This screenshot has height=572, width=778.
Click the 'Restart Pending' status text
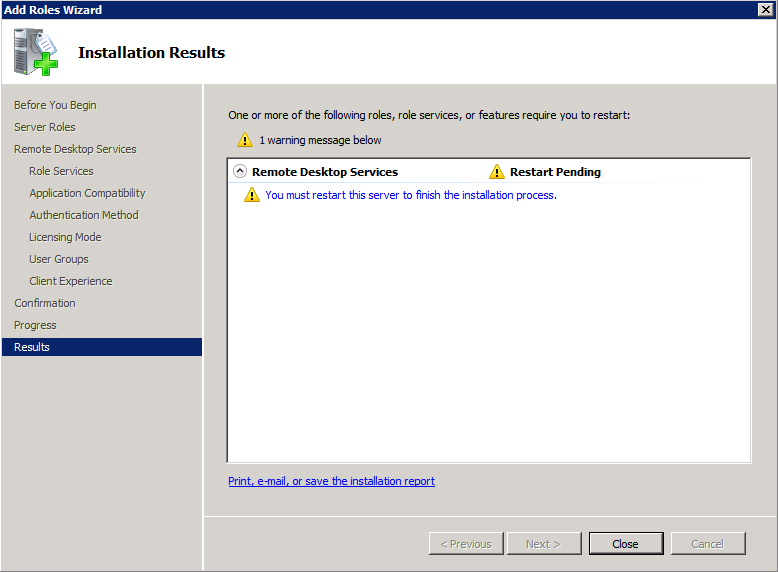(555, 172)
